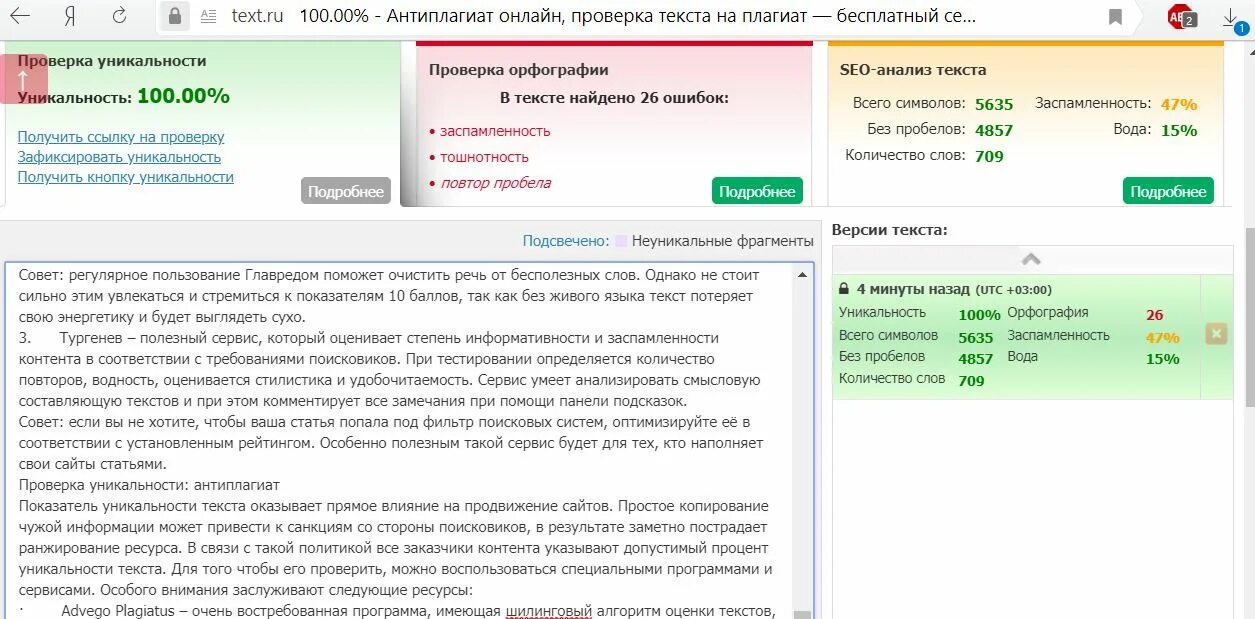Click grey 'Подробнее' button in uniqueness panel
1255x619 pixels.
pyautogui.click(x=346, y=192)
